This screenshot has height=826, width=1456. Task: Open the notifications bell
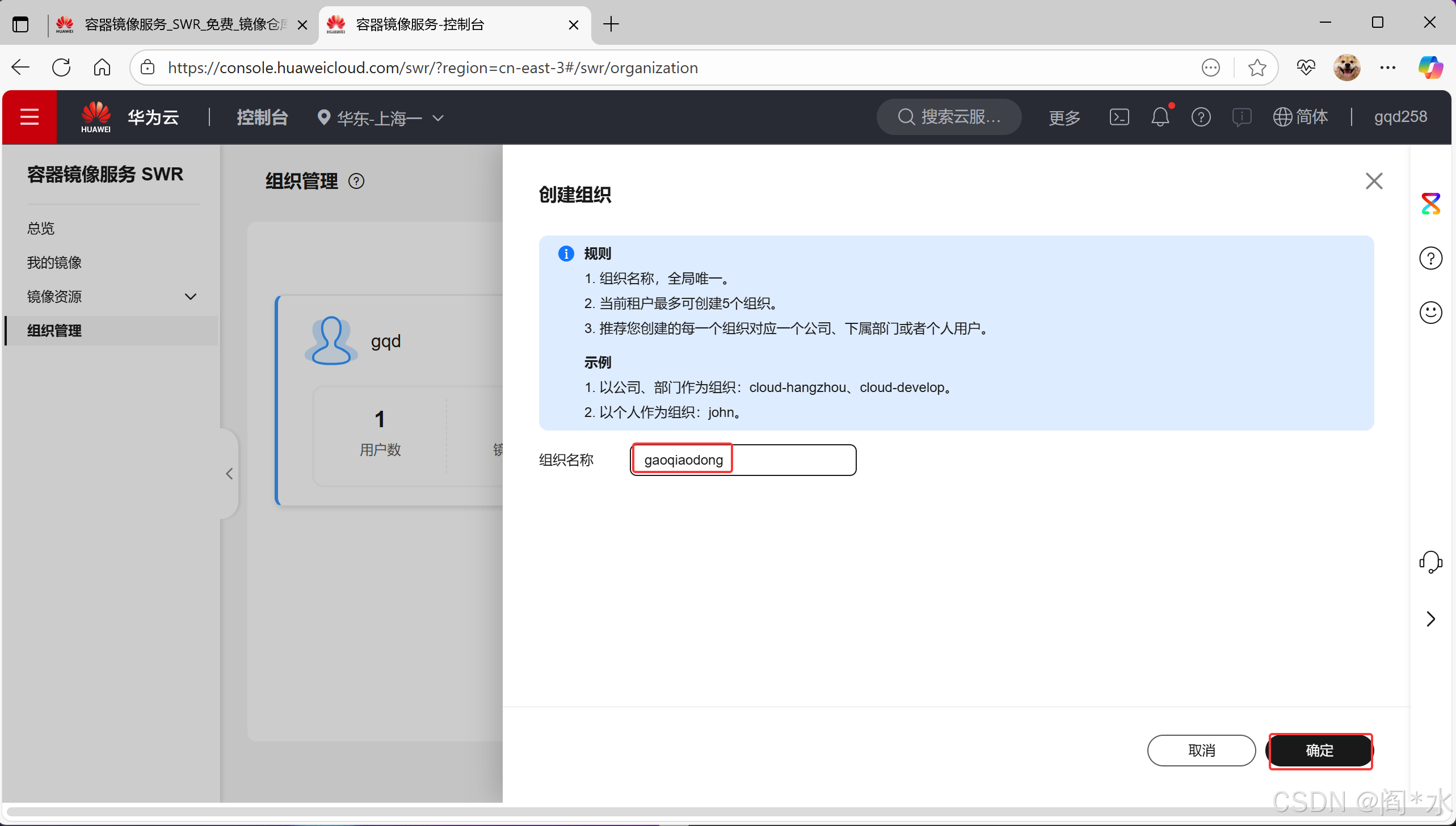[x=1160, y=117]
